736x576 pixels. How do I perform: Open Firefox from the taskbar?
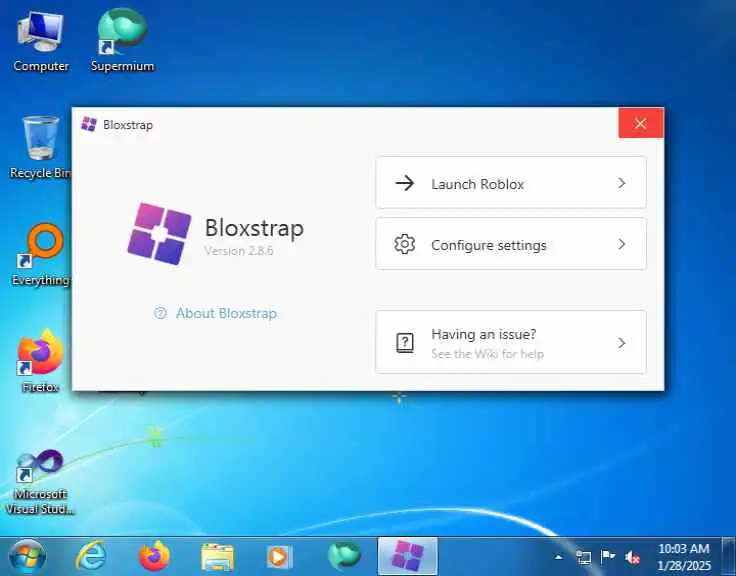(x=154, y=557)
